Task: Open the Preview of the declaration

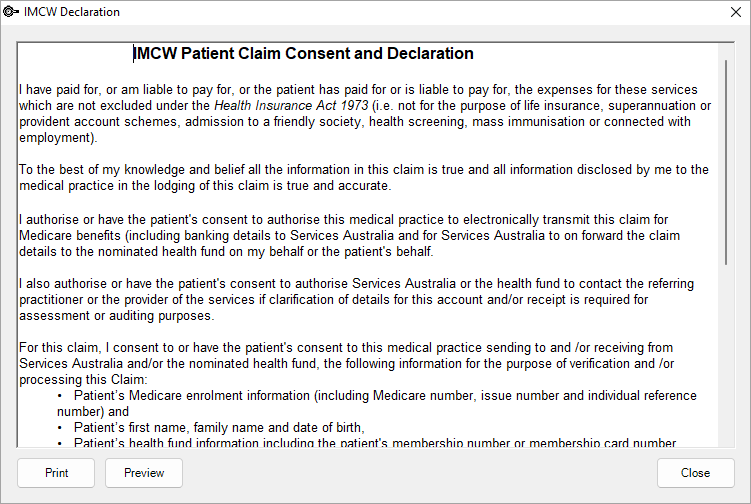Action: 144,473
